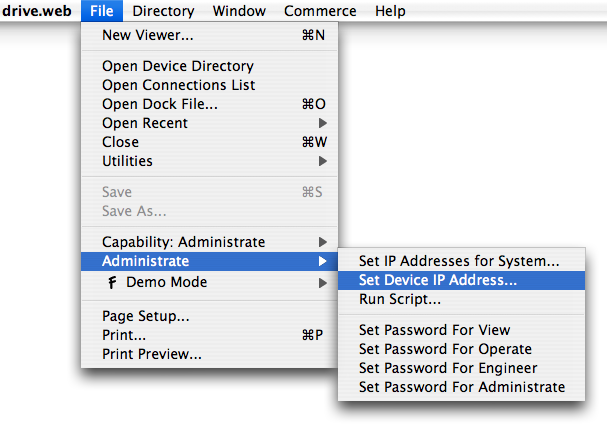Select Set Password For Operate

point(461,349)
